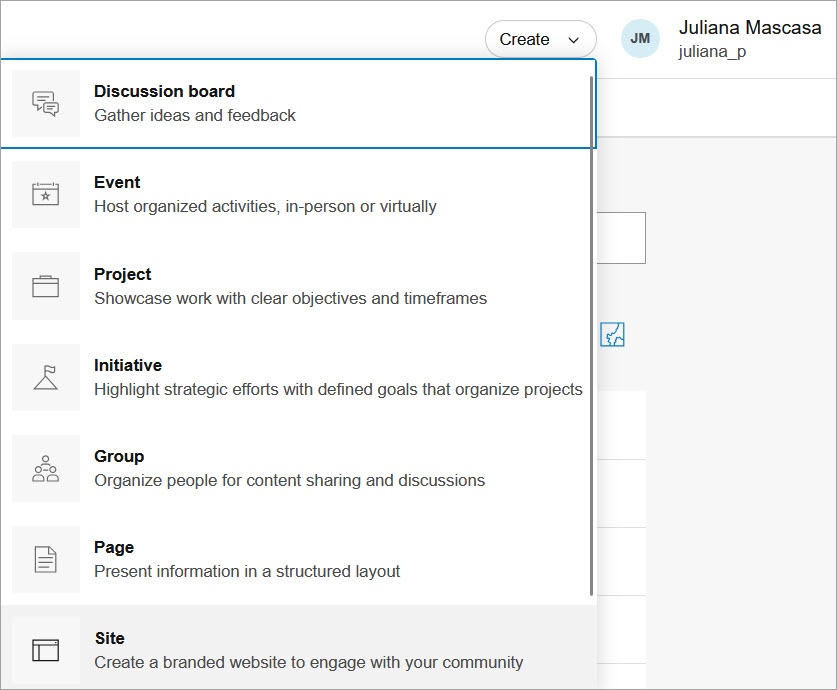Image resolution: width=837 pixels, height=690 pixels.
Task: Click the JM avatar circle
Action: 640,39
